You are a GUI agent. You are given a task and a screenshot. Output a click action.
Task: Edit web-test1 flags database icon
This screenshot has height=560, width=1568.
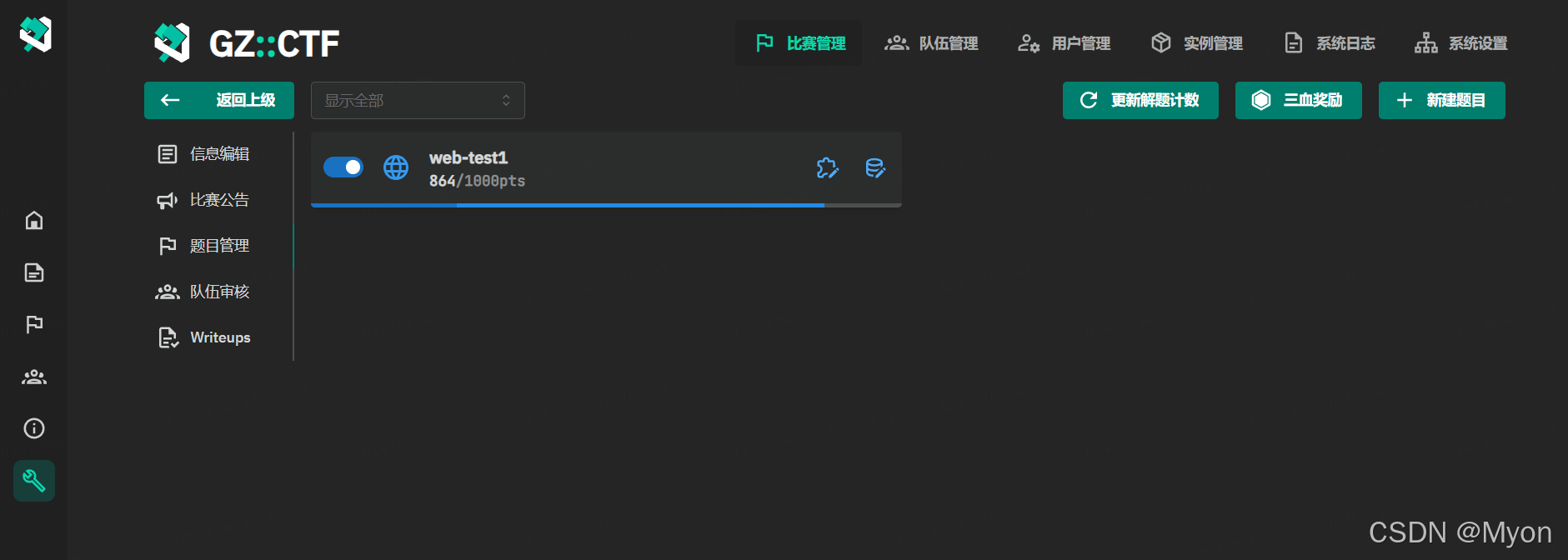[875, 167]
